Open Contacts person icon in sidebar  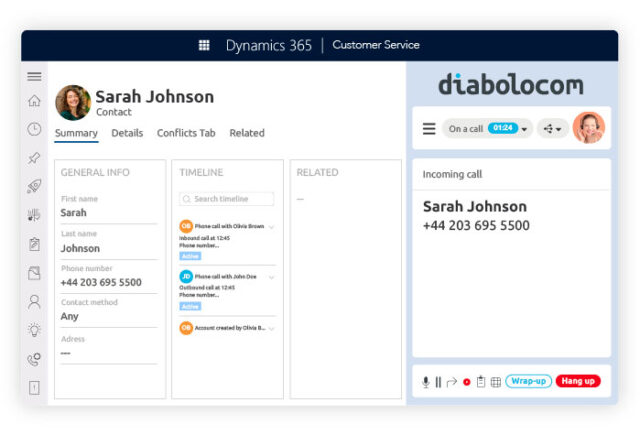pyautogui.click(x=34, y=302)
